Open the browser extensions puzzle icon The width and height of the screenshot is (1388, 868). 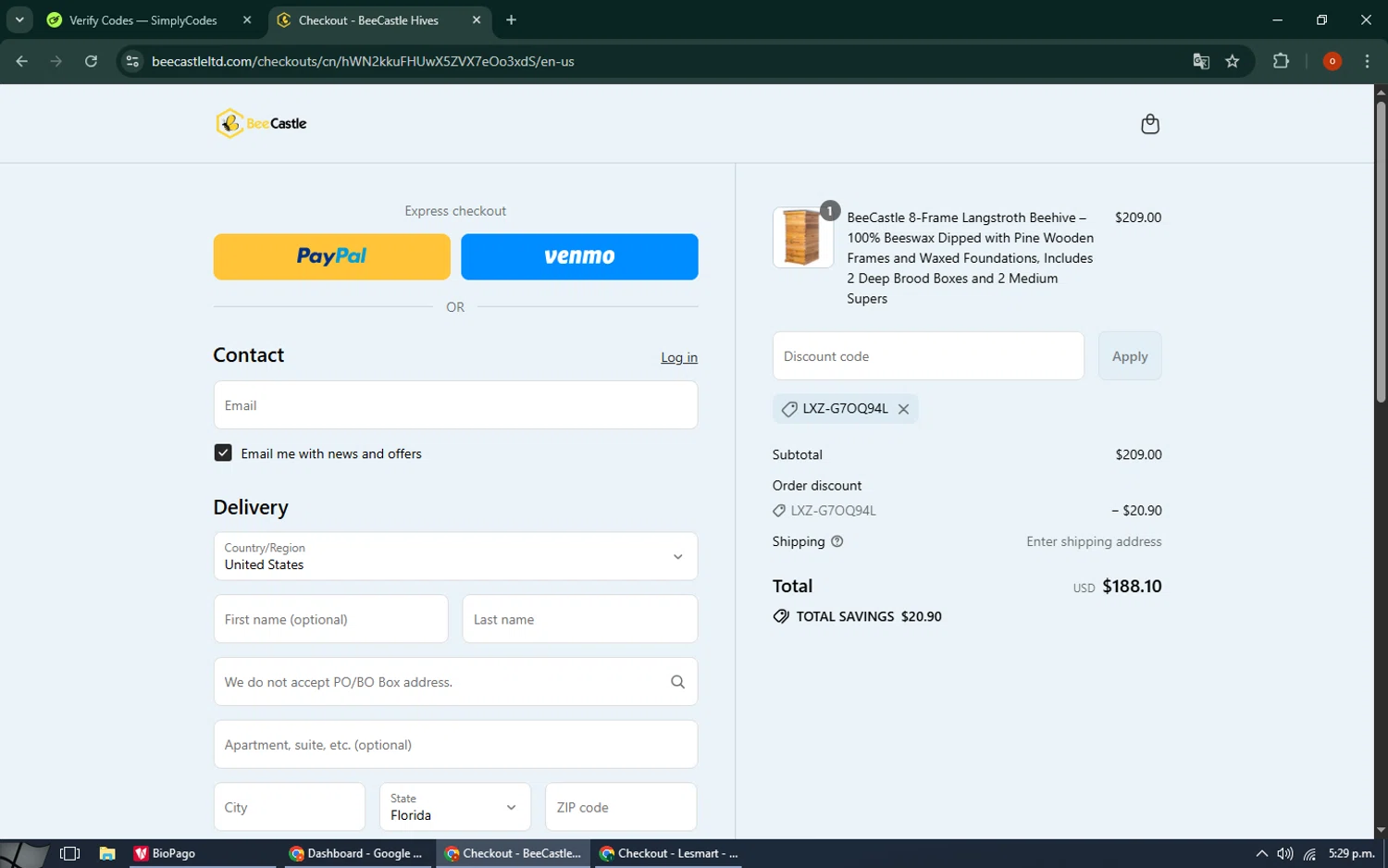1281,61
